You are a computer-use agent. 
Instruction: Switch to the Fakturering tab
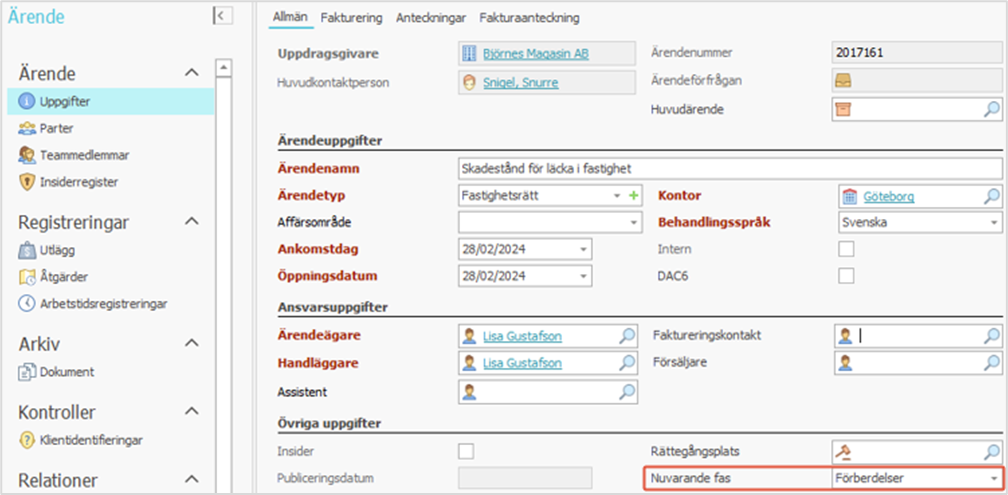click(352, 18)
